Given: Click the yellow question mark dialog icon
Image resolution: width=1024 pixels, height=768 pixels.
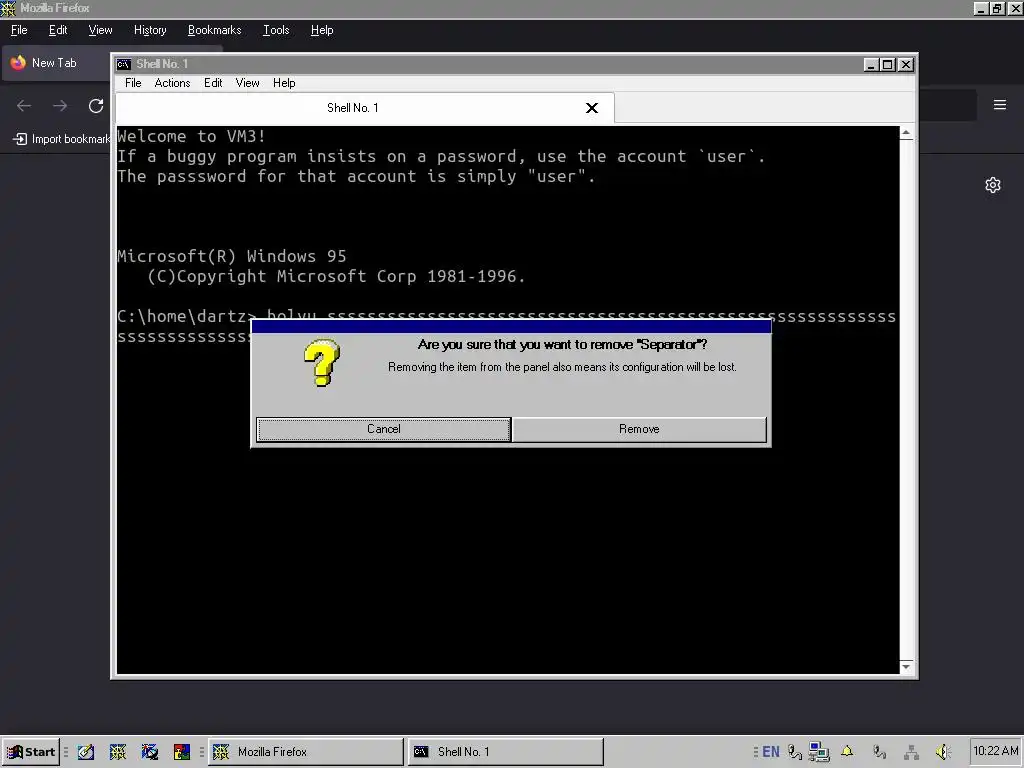Looking at the screenshot, I should (x=321, y=362).
